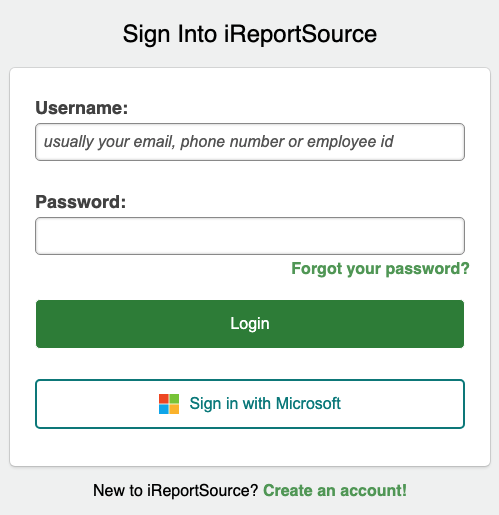Open the Forgot your password link
499x515 pixels.
tap(380, 269)
